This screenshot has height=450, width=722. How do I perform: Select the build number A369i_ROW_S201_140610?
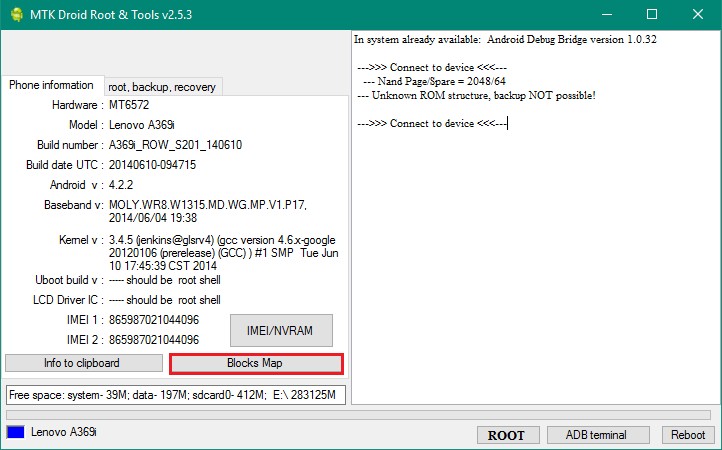click(x=175, y=145)
